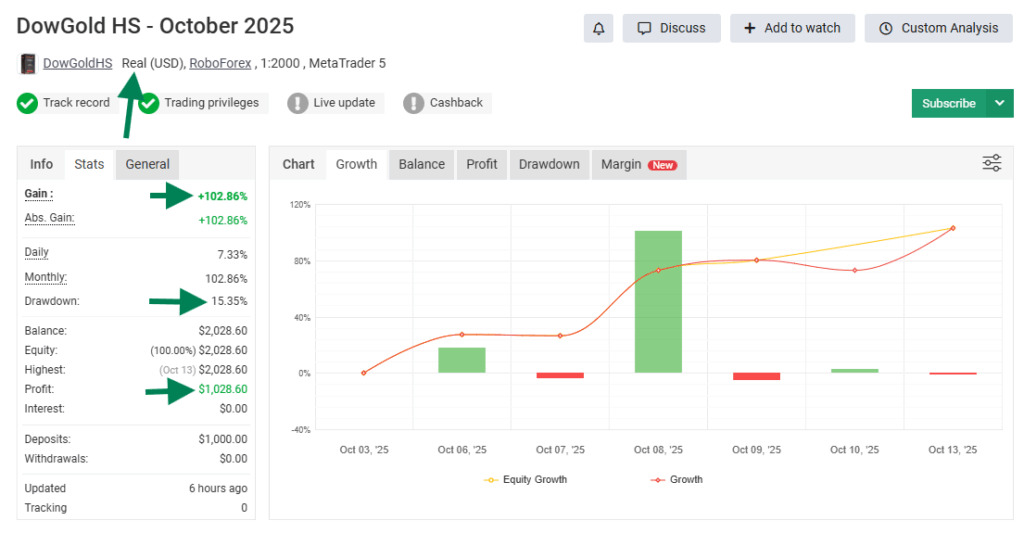The width and height of the screenshot is (1024, 533).
Task: Click the Cashback warning icon
Action: (x=414, y=103)
